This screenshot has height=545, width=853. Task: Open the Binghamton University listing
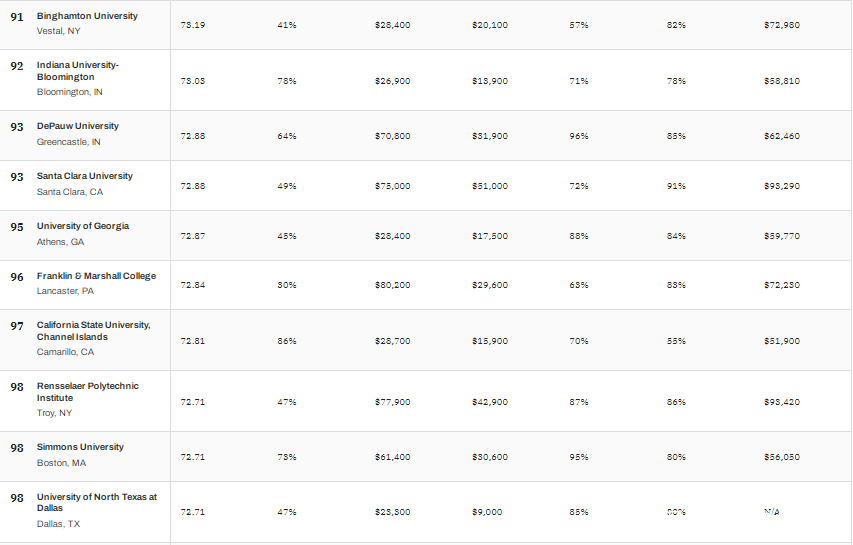click(87, 16)
